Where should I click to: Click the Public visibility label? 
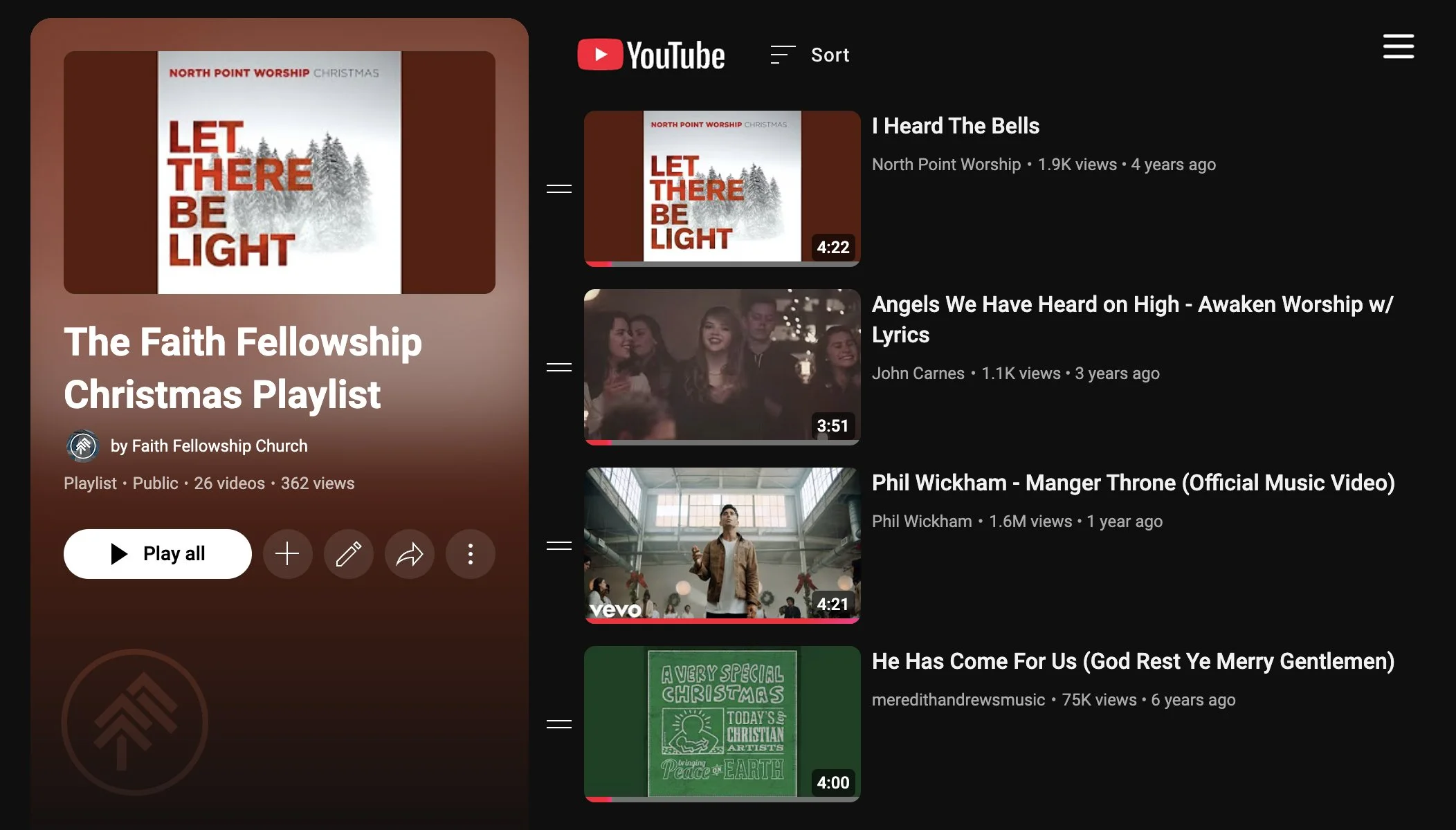tap(155, 483)
